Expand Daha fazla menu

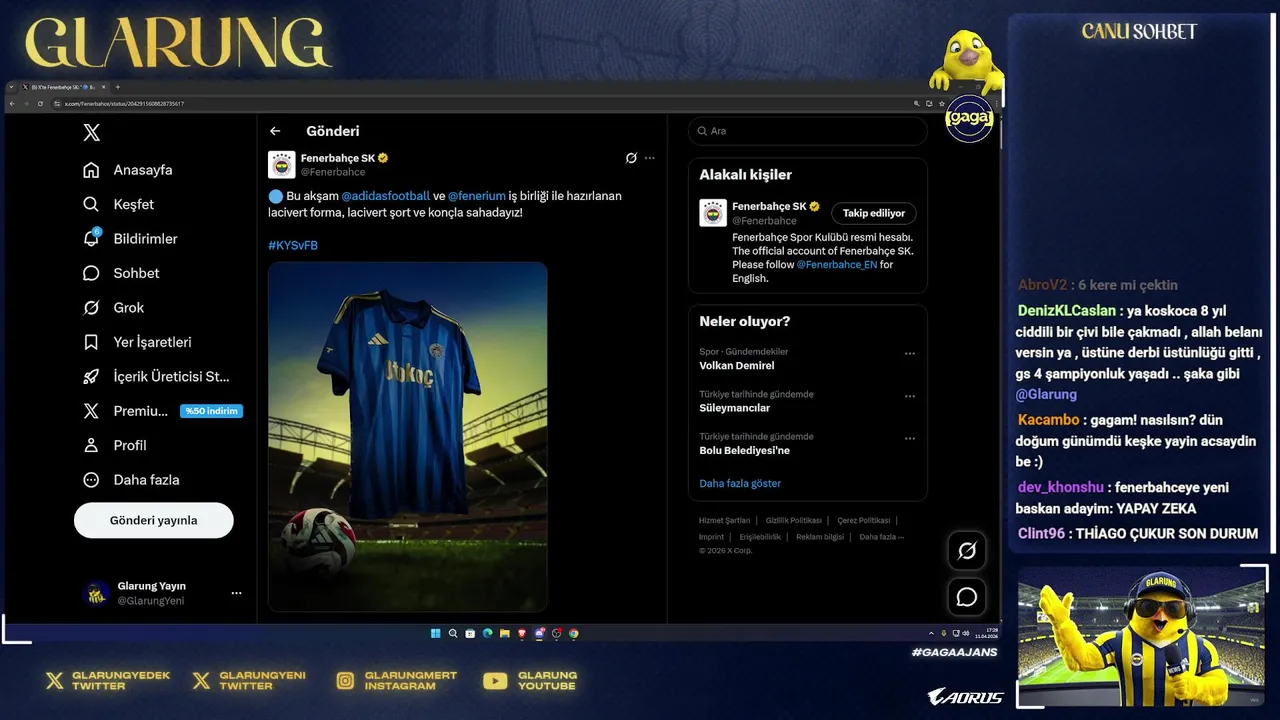tap(131, 480)
